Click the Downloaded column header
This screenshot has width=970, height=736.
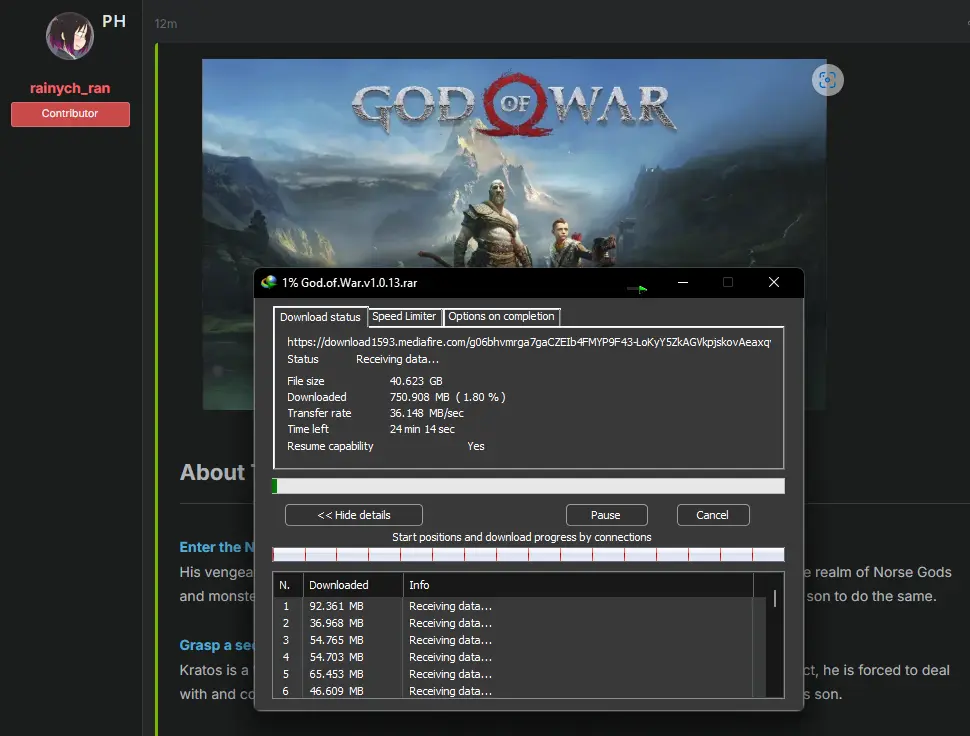click(353, 585)
